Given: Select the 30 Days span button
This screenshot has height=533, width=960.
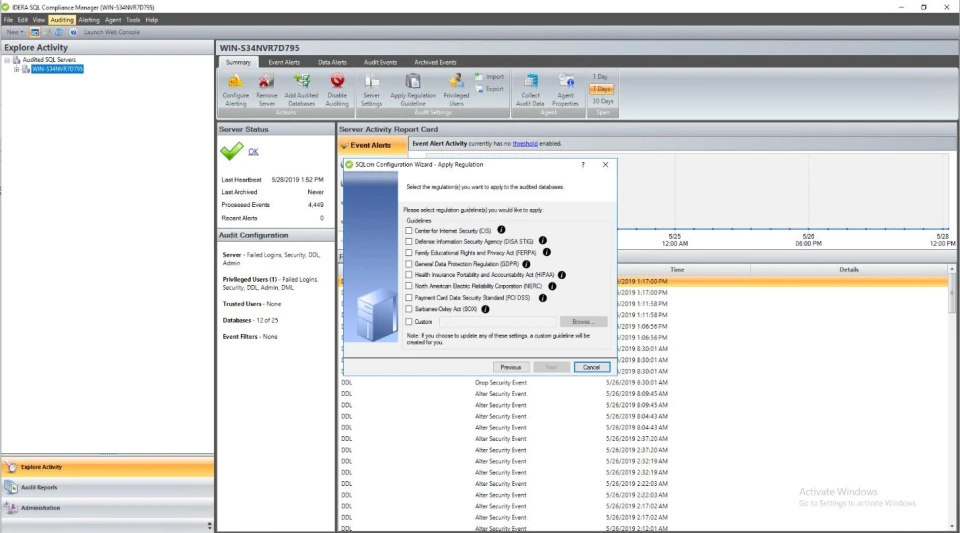Looking at the screenshot, I should (602, 101).
